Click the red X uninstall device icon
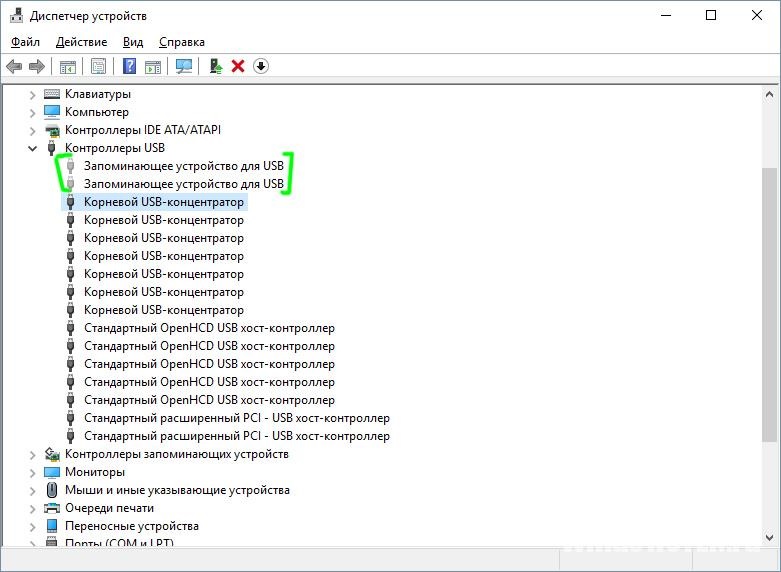Screen dimensions: 781x572 coord(238,66)
